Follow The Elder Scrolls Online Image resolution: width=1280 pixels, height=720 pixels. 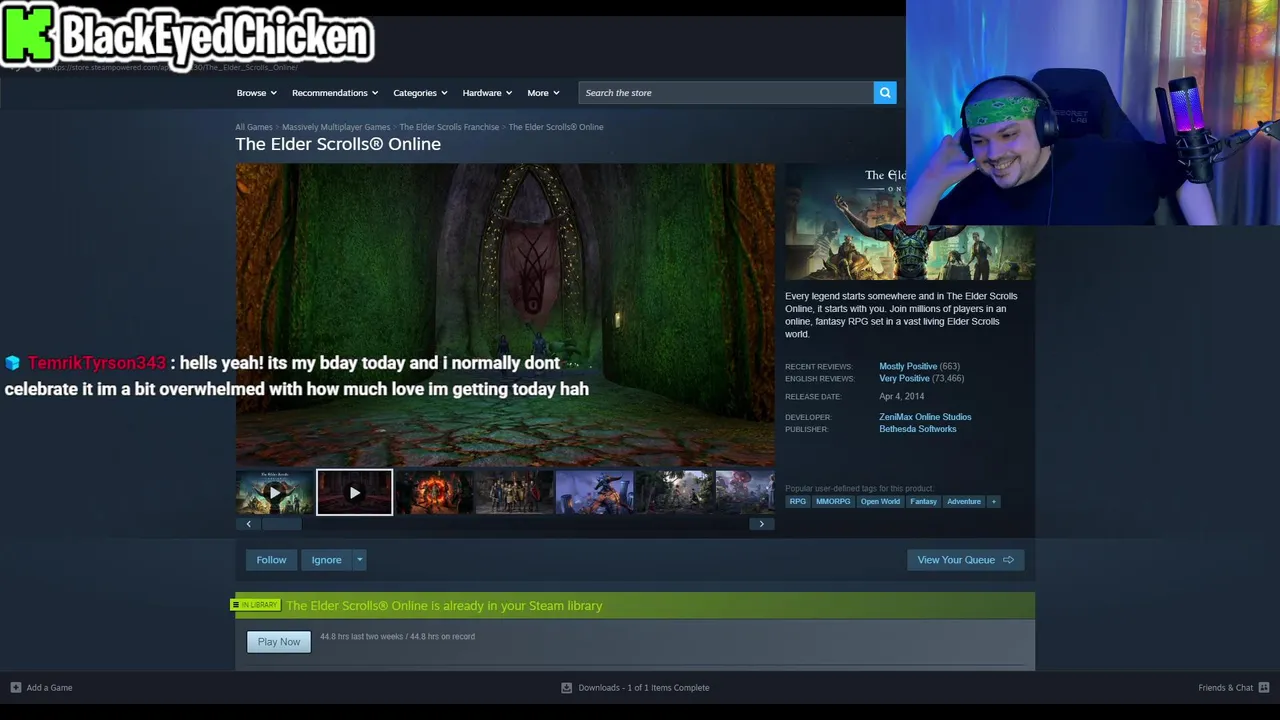(x=271, y=560)
